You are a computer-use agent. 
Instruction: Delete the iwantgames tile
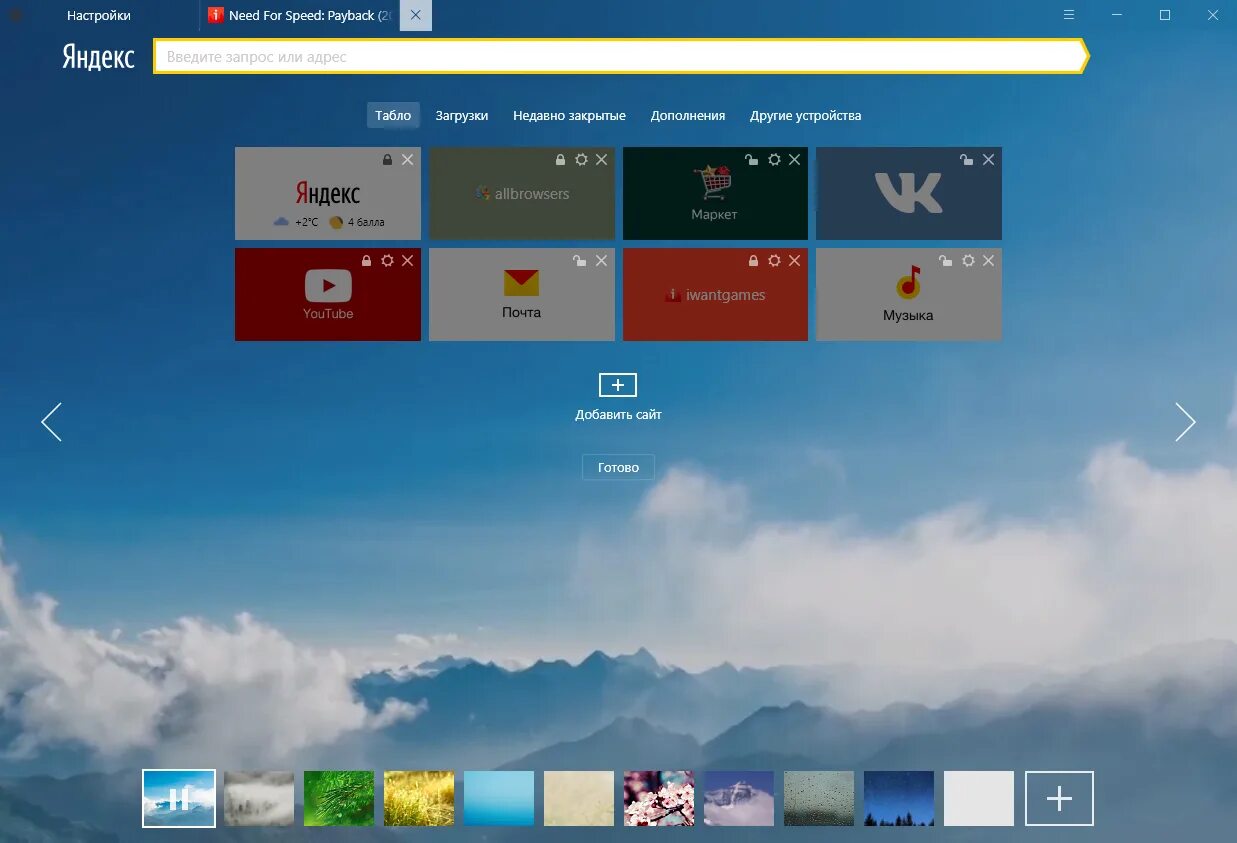[794, 260]
